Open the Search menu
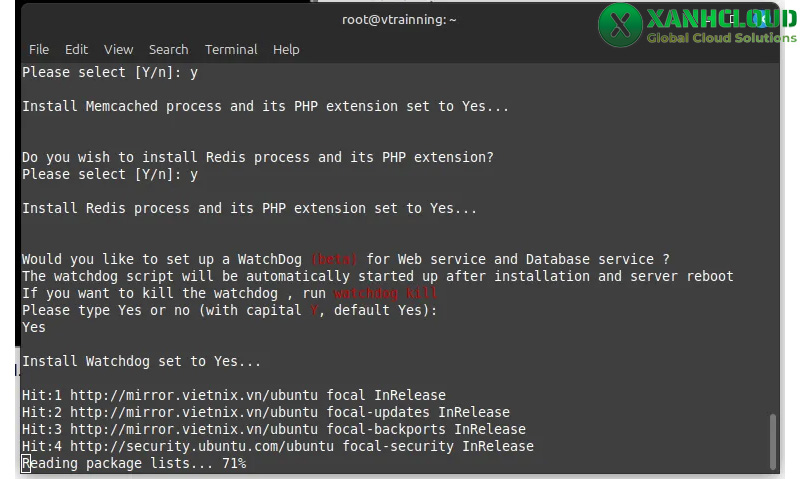This screenshot has width=800, height=479. coord(168,49)
